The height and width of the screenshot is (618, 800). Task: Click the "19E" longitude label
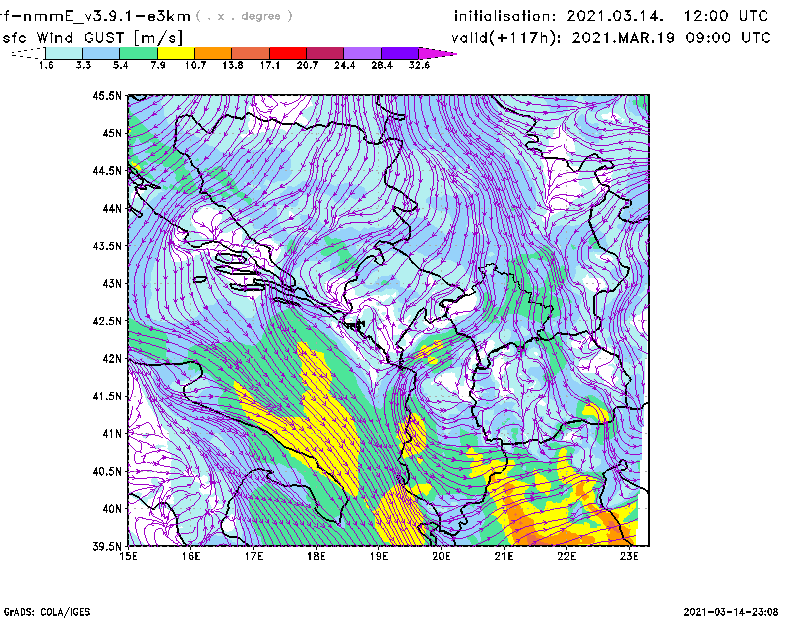coord(379,556)
